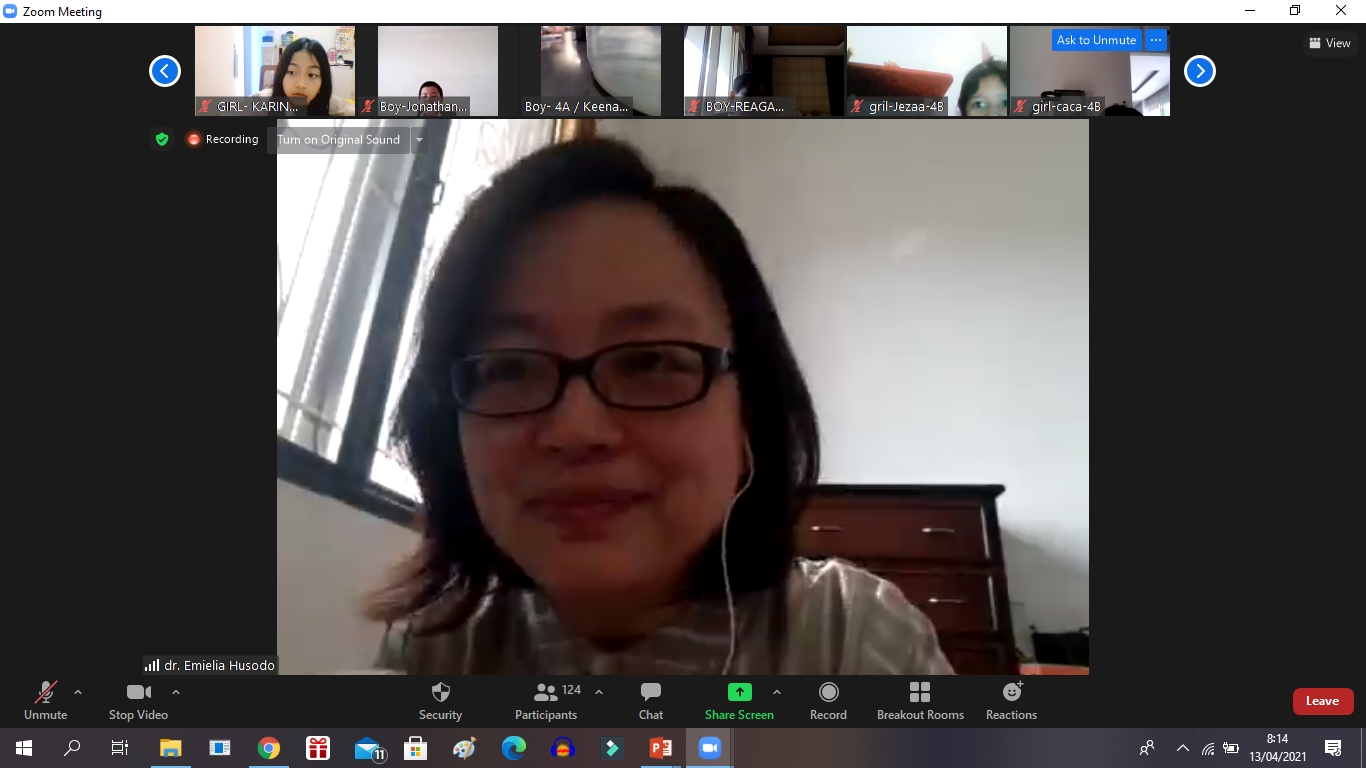Open the Reactions menu

coord(1011,701)
